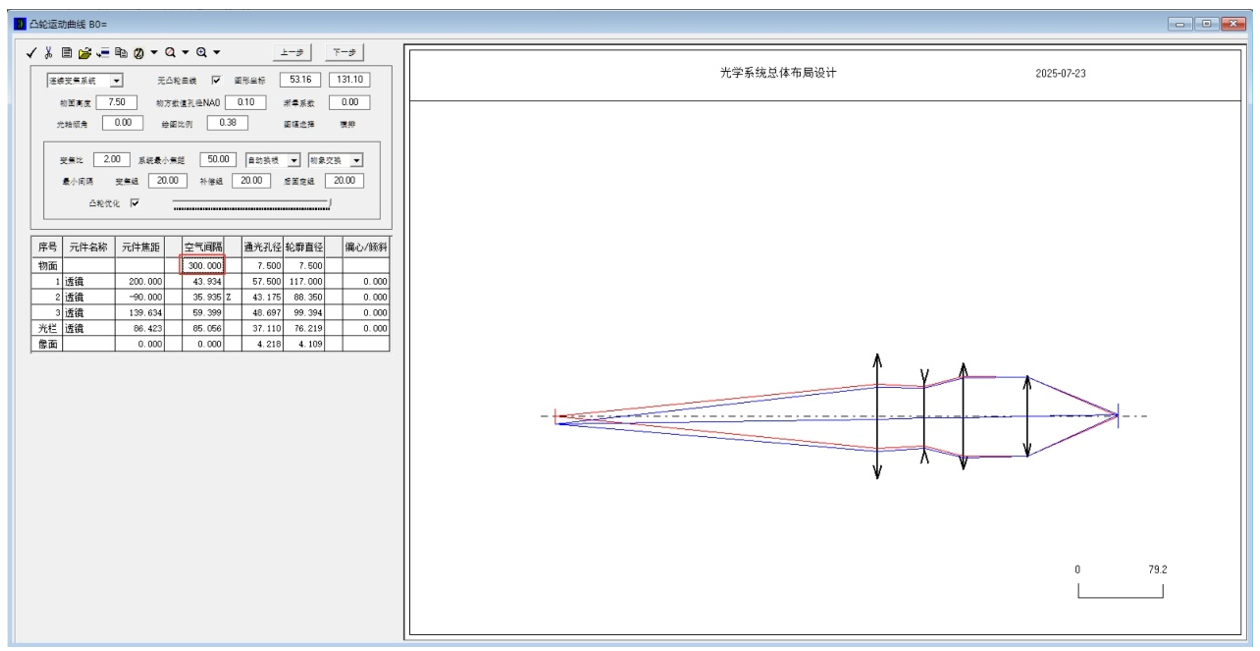Toggle the 无凸轮曲线 checkbox
Screen dimensions: 1260x651
pyautogui.click(x=216, y=80)
